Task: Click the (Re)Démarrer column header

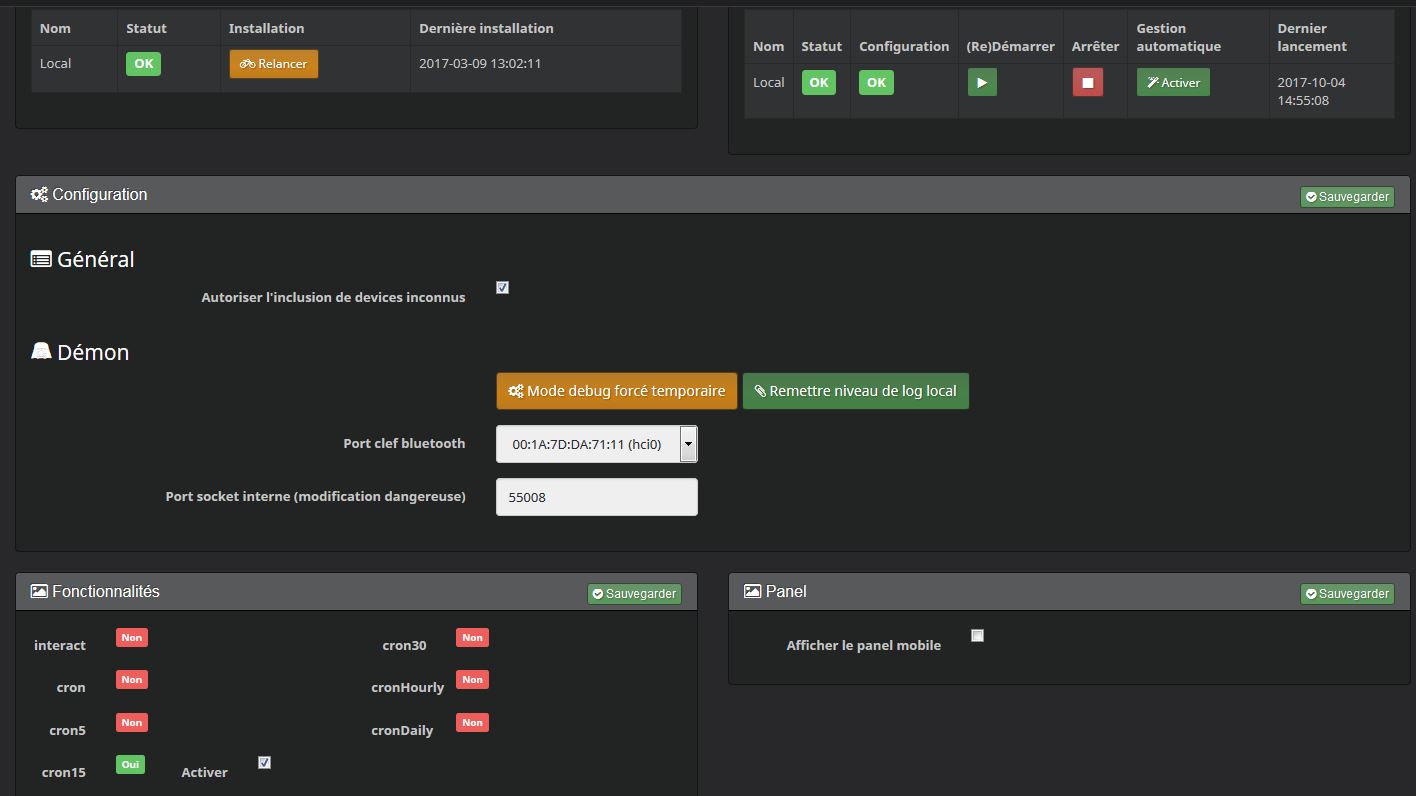Action: 1010,47
